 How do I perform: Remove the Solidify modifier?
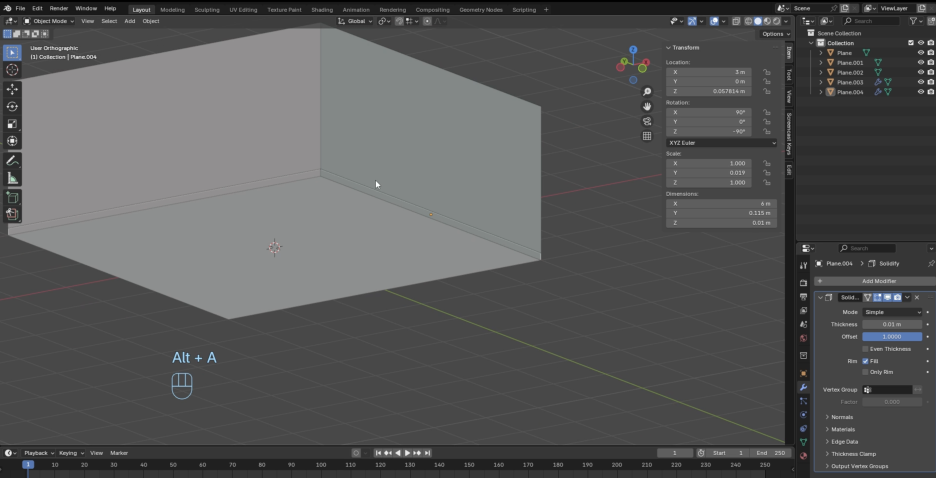click(x=917, y=298)
